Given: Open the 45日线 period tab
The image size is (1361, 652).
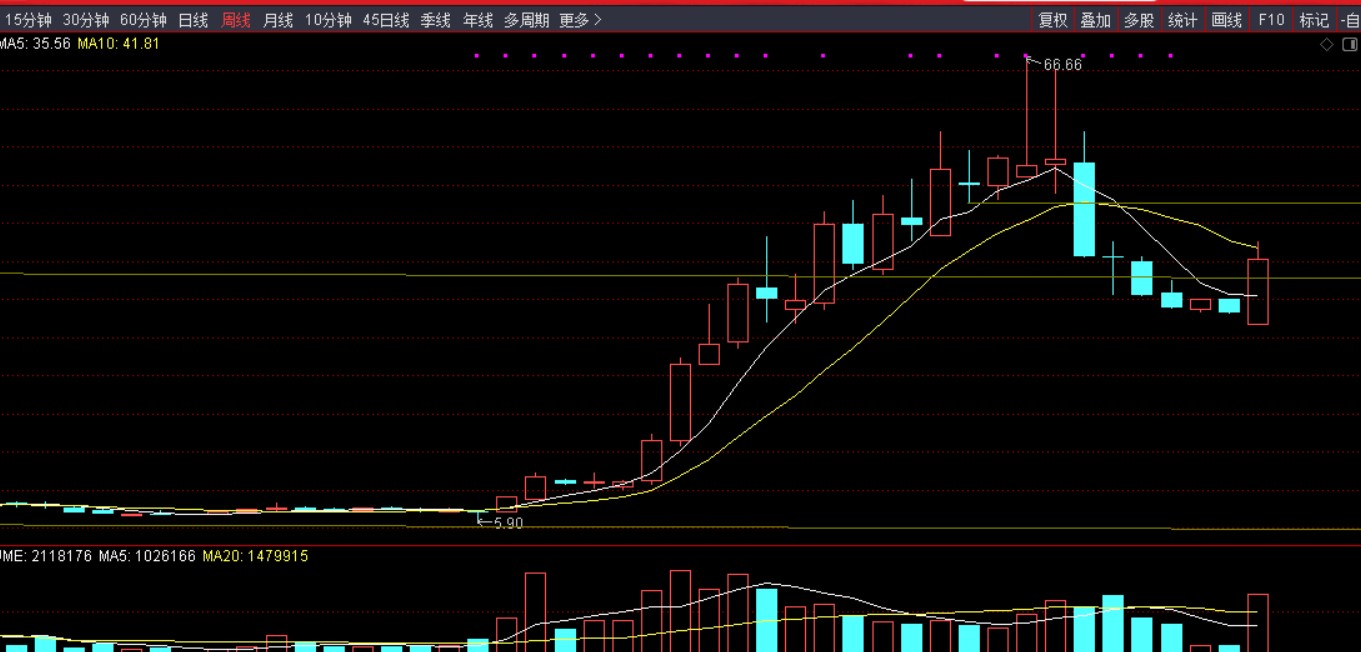Looking at the screenshot, I should [x=386, y=20].
